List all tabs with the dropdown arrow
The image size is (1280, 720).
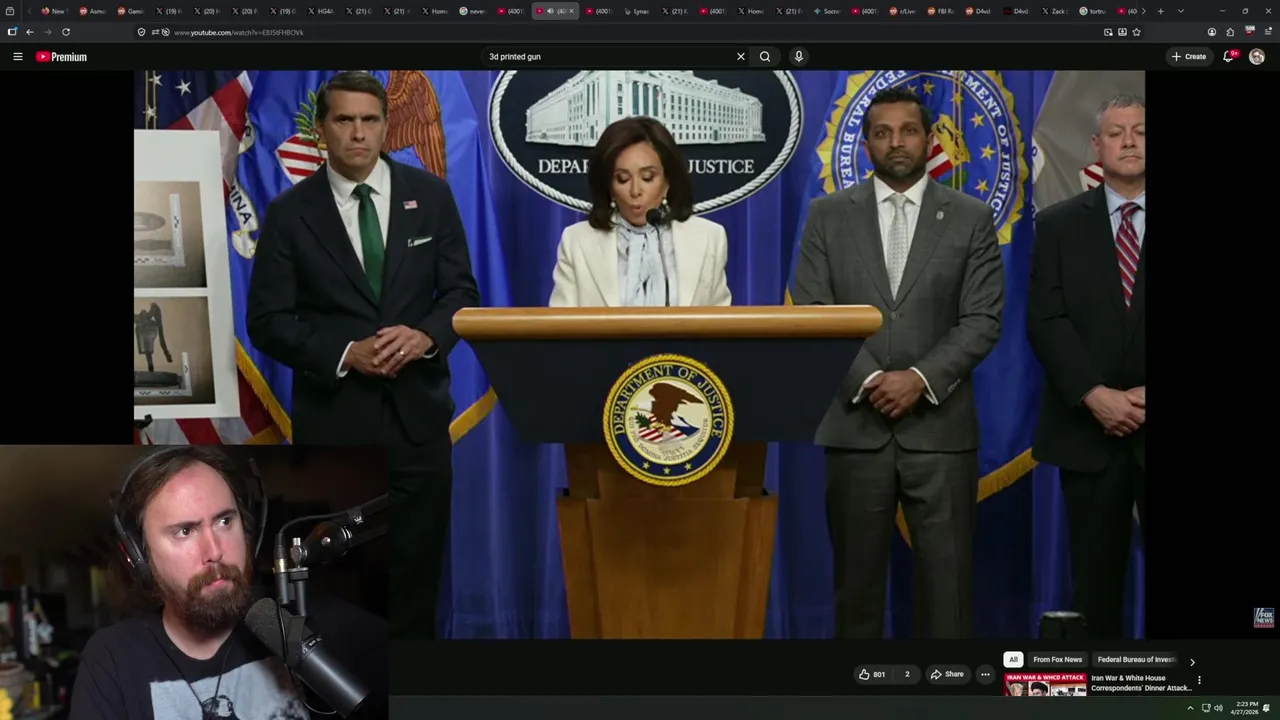(1181, 11)
